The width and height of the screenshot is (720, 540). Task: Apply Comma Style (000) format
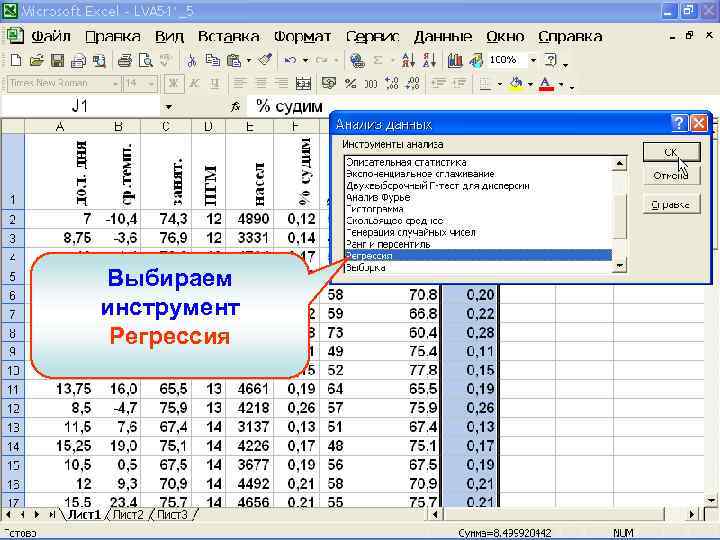click(371, 84)
